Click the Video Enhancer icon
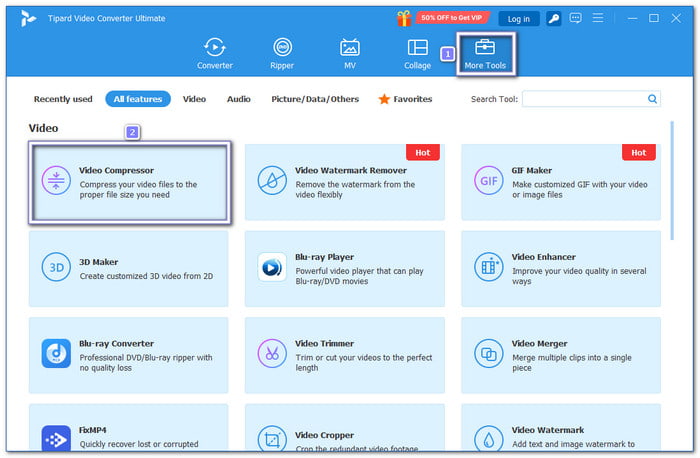Viewport: 700px width, 458px height. pos(488,267)
